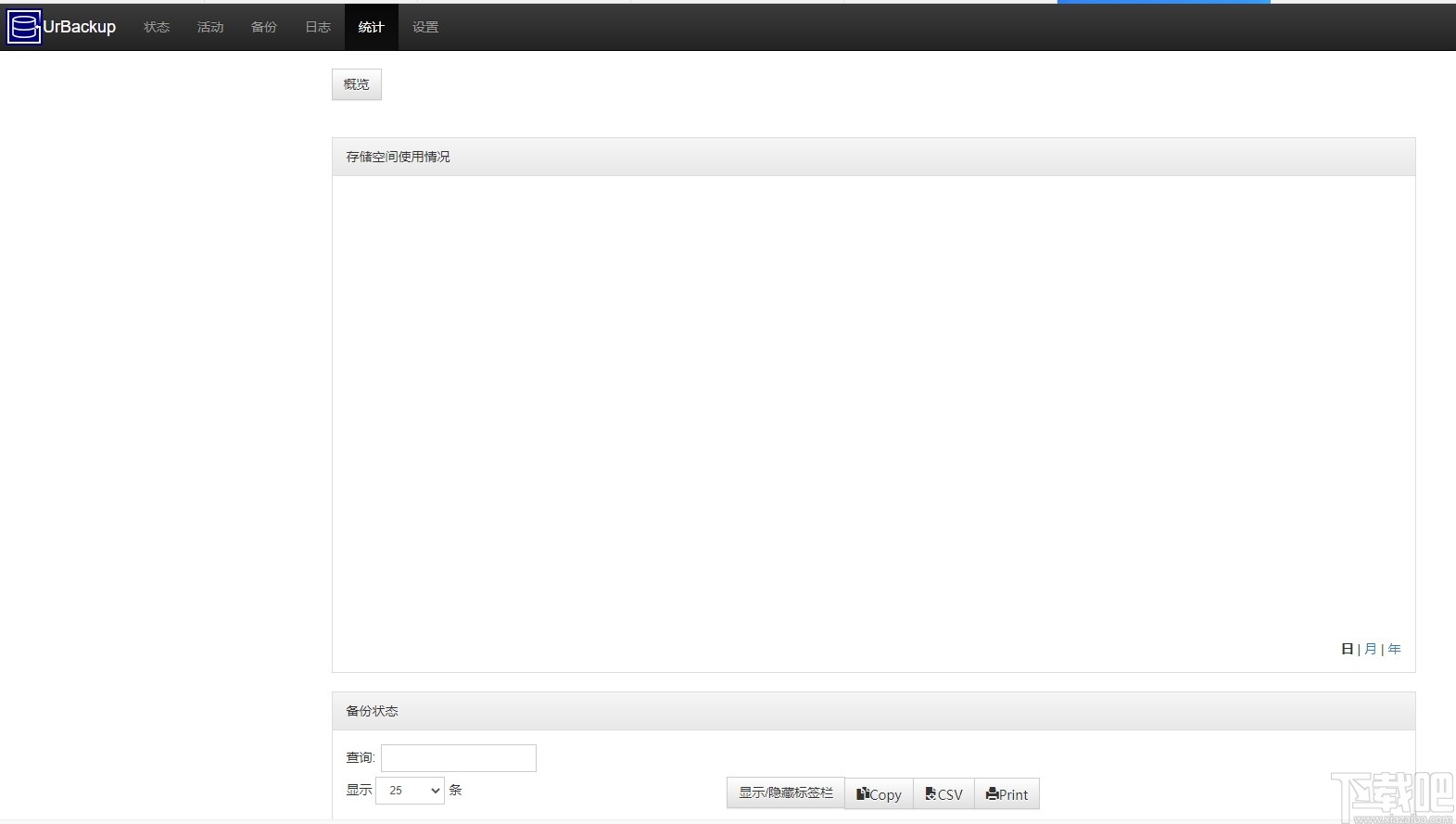The height and width of the screenshot is (824, 1456).
Task: Copy table data with Copy button
Action: (879, 793)
